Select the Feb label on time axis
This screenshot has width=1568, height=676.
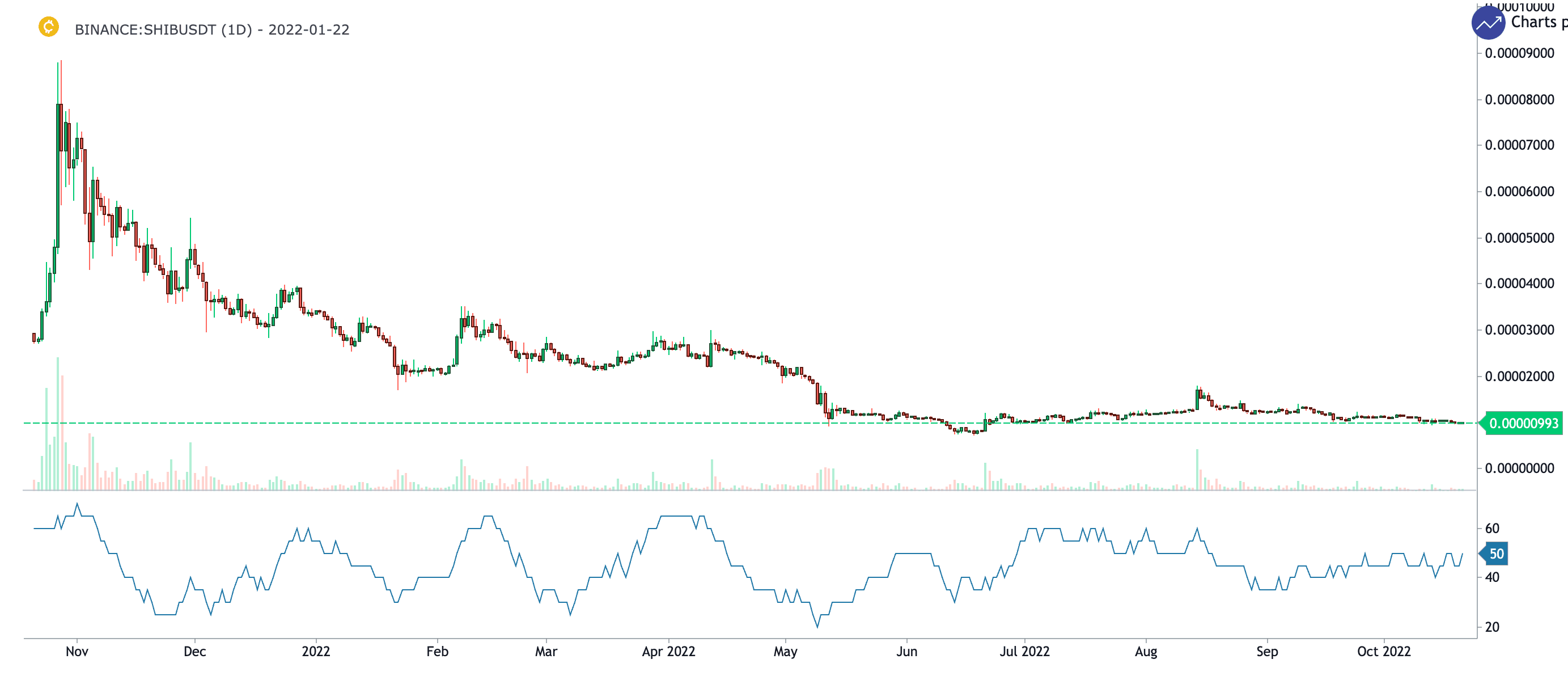click(437, 652)
